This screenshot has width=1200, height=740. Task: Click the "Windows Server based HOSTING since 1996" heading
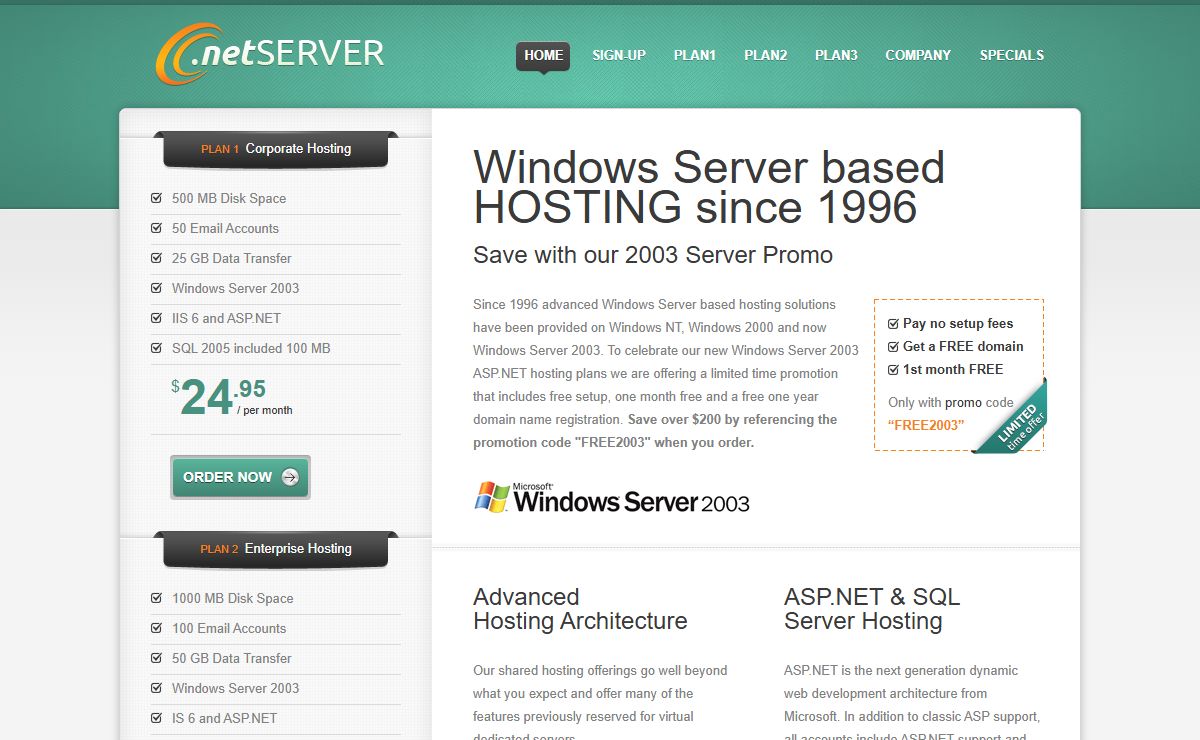pyautogui.click(x=709, y=187)
